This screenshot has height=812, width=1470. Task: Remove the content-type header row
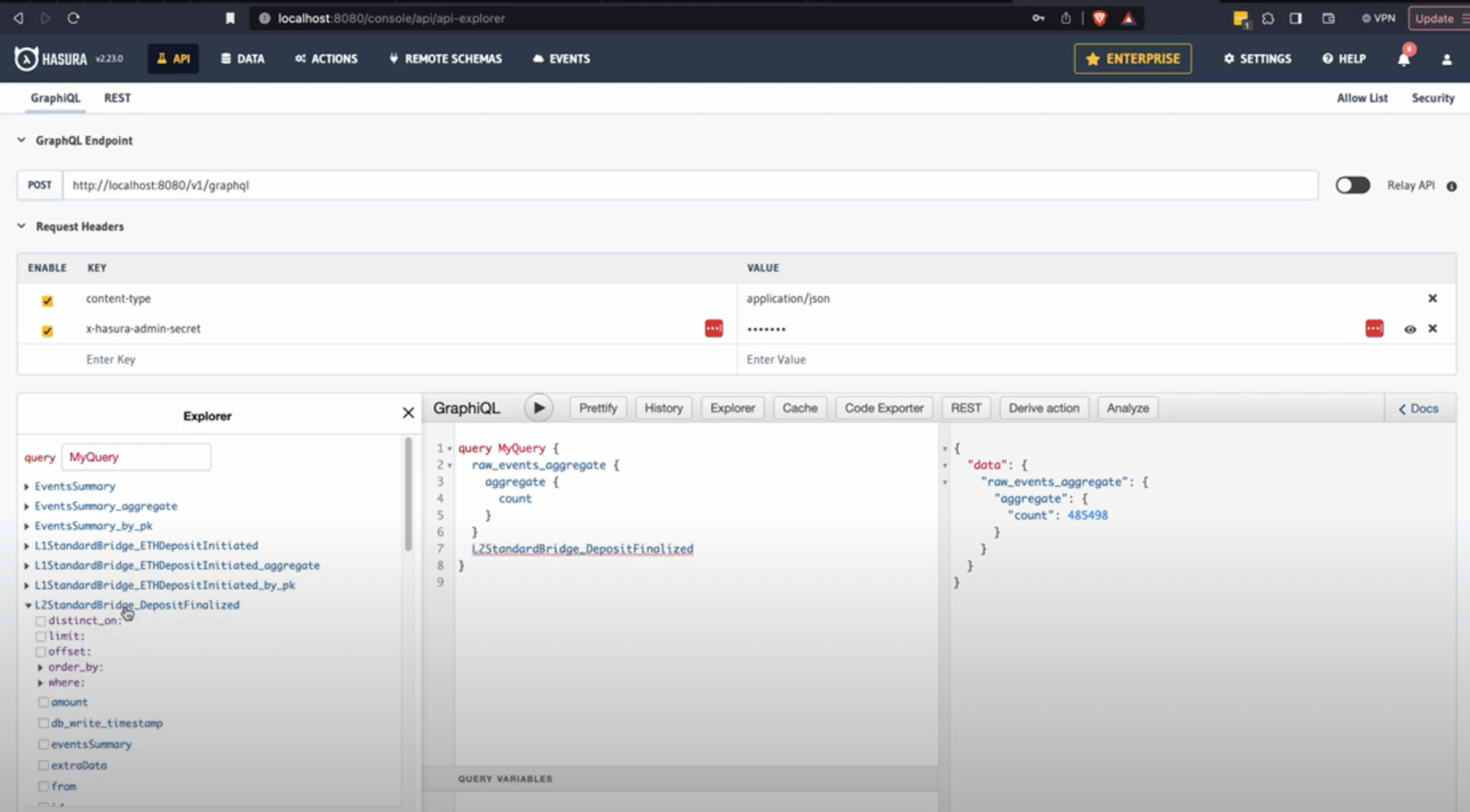(x=1433, y=298)
